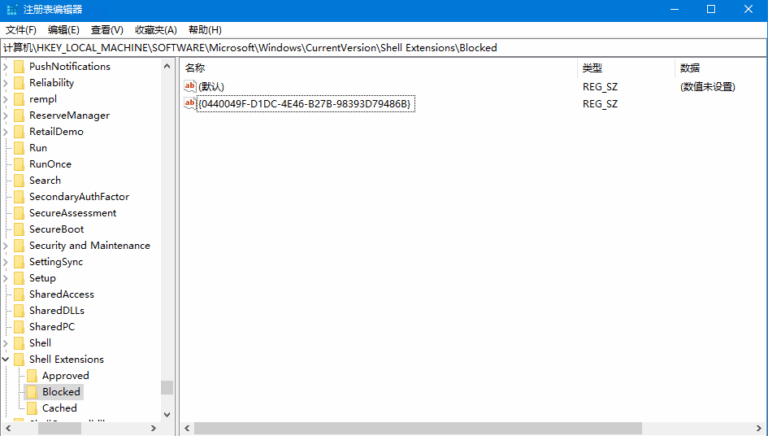
Task: Open the 收藏夹(A) menu
Action: [x=155, y=30]
